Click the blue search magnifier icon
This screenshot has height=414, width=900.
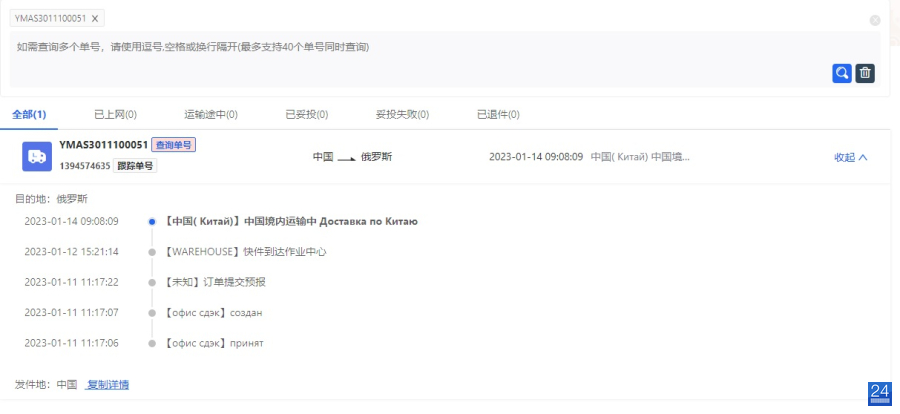click(841, 73)
